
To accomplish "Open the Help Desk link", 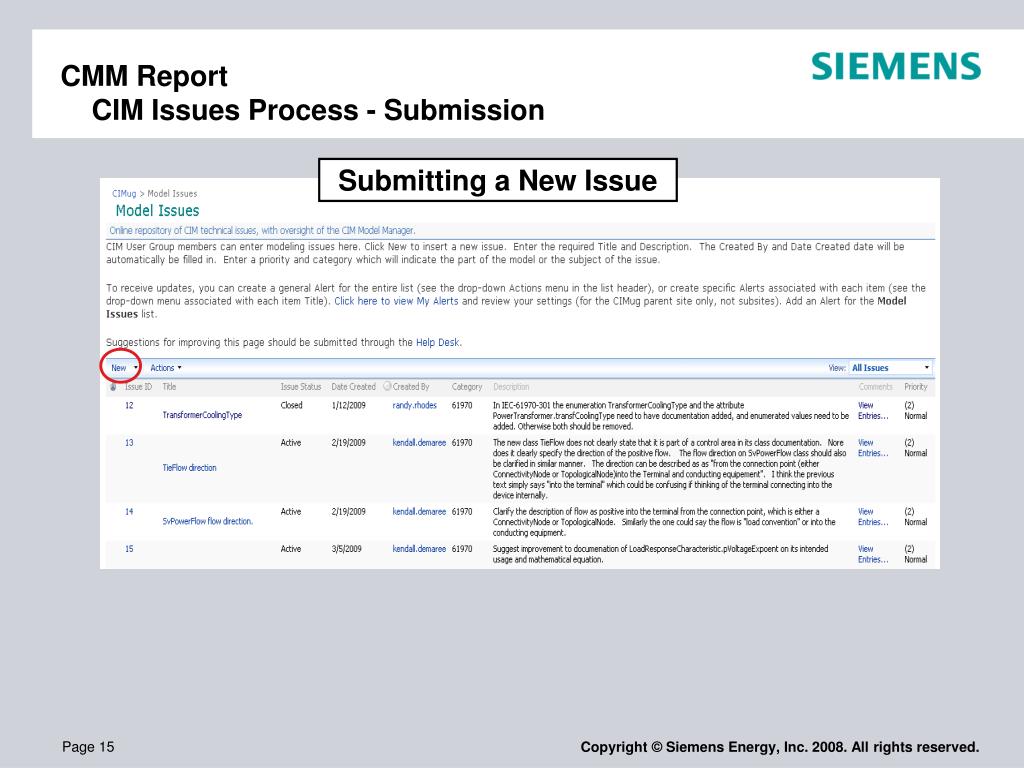I will click(438, 342).
